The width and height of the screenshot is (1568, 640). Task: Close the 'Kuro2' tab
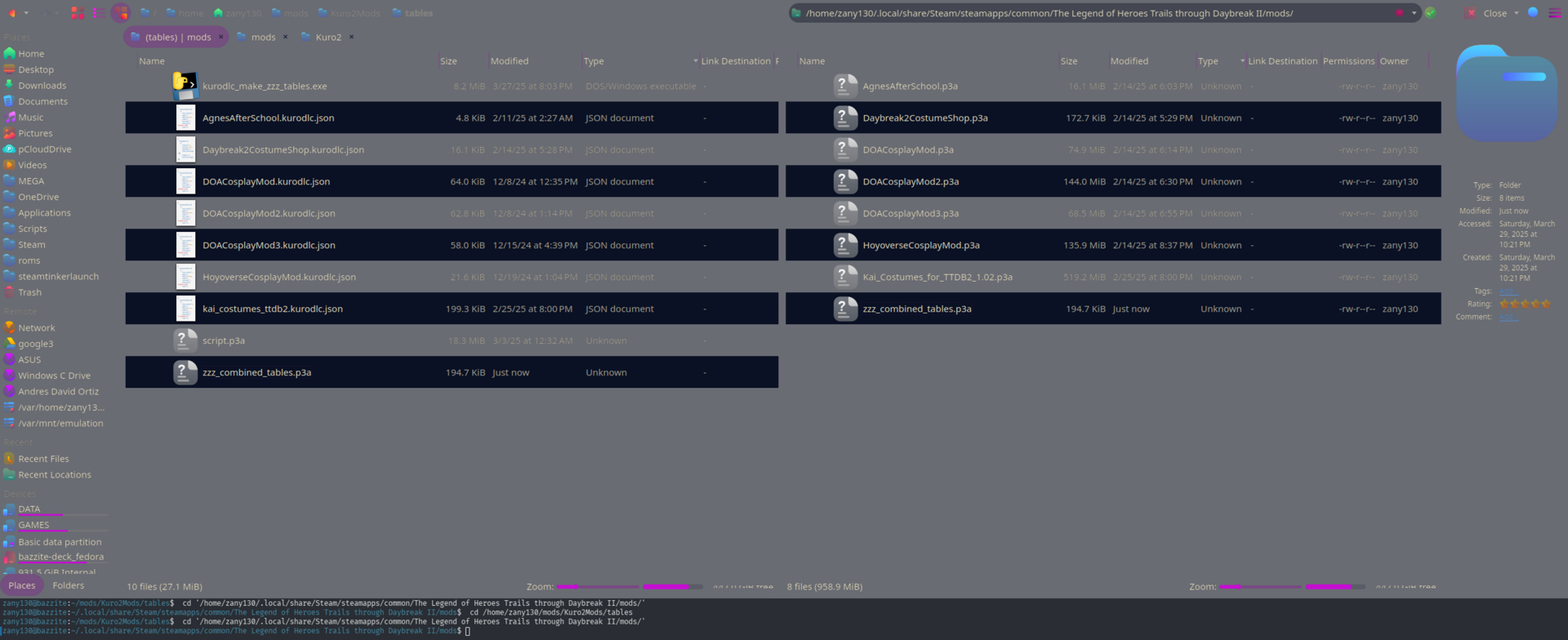351,37
